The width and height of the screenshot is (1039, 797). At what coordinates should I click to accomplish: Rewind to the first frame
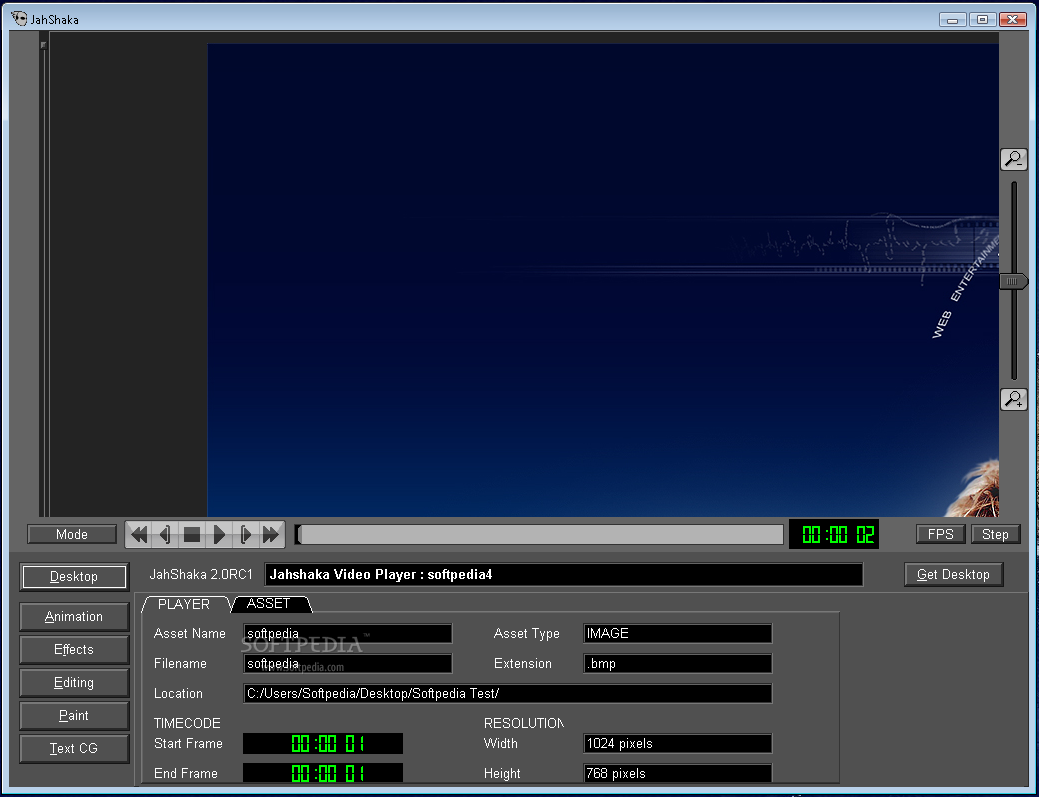click(139, 535)
